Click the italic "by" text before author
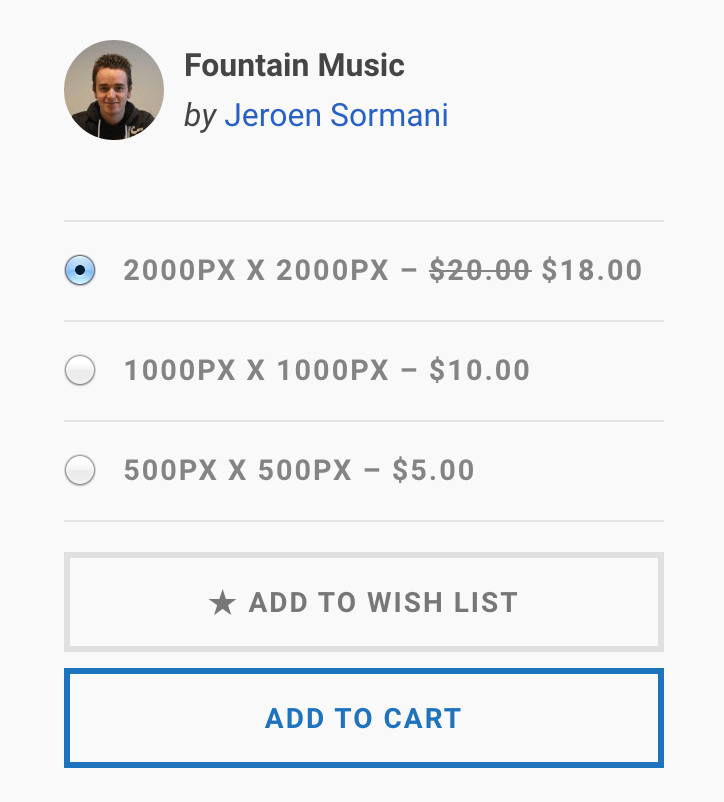The width and height of the screenshot is (724, 802). tap(200, 116)
